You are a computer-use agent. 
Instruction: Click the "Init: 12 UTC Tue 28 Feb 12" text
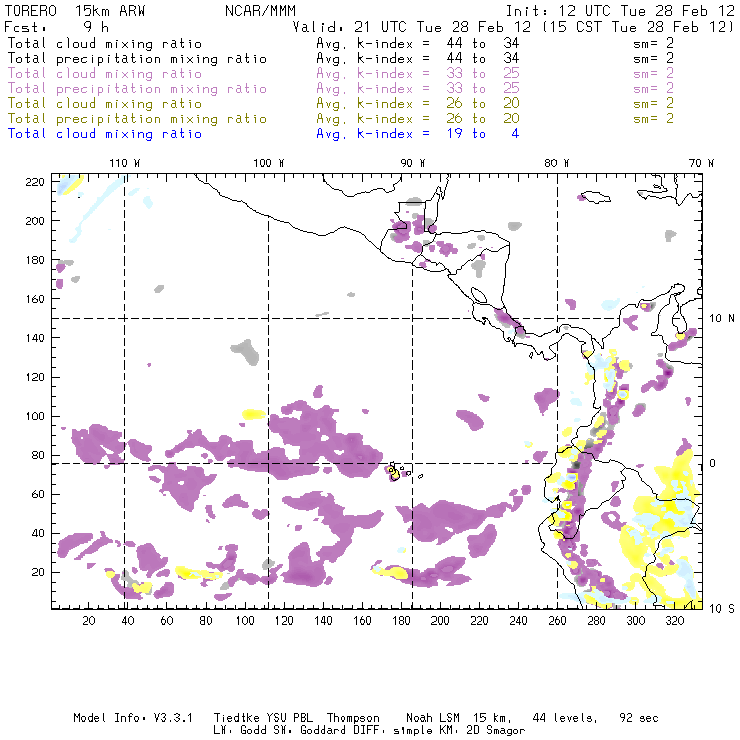[x=620, y=11]
